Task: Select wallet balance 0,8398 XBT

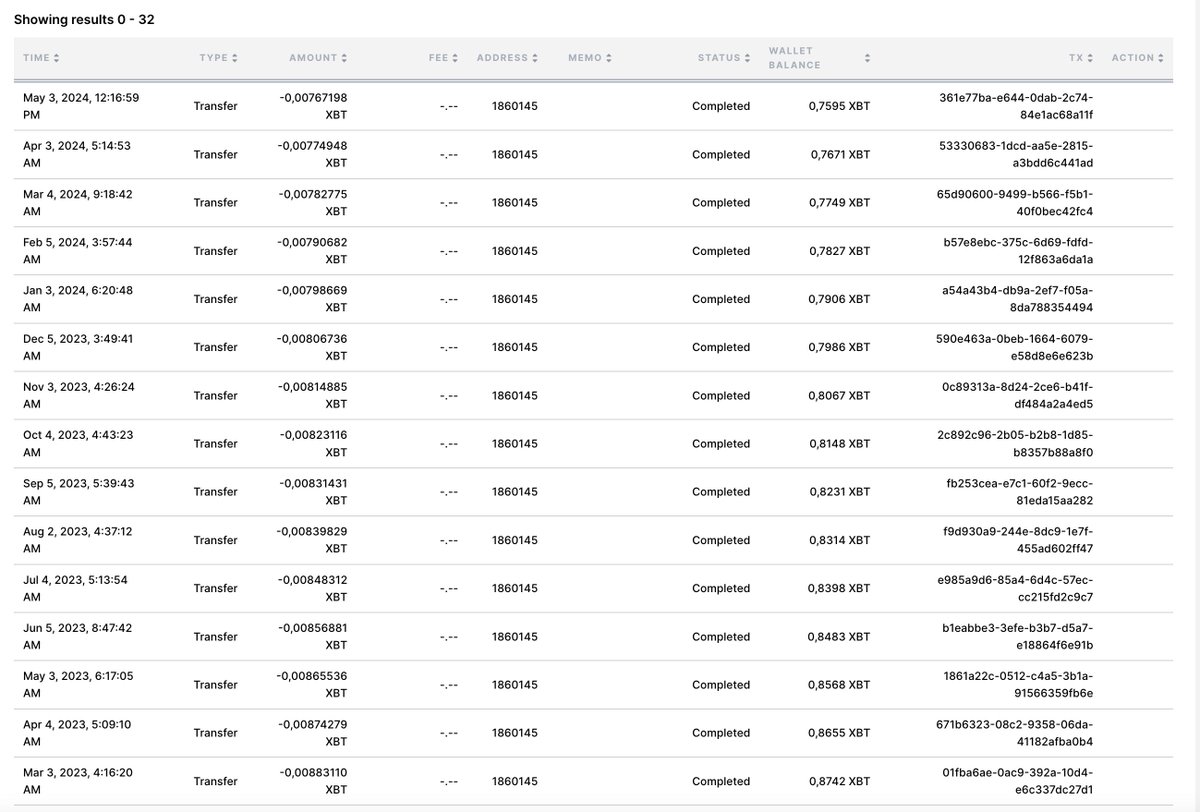Action: [839, 588]
